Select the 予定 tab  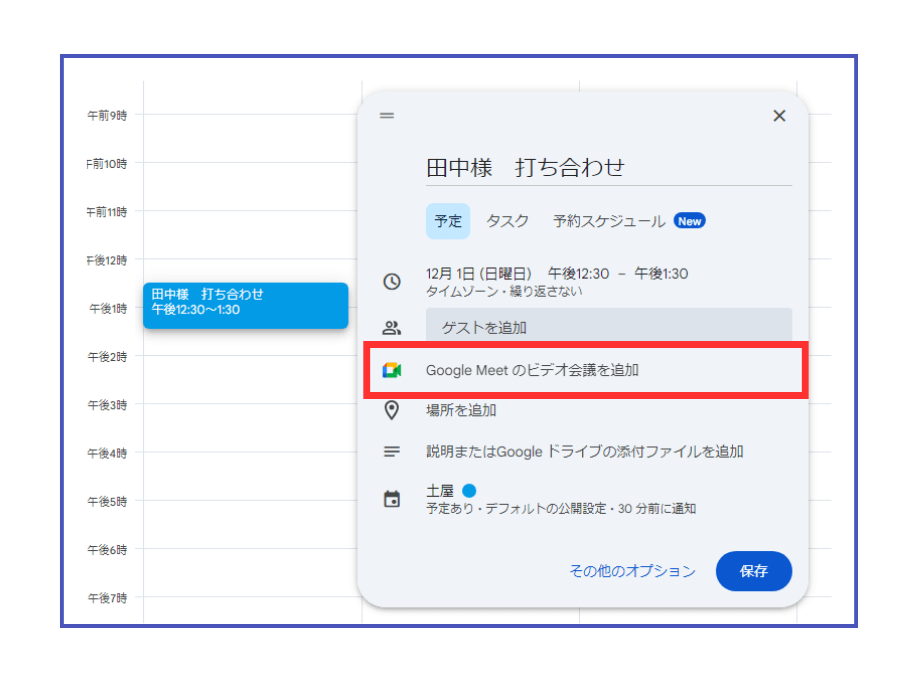[x=448, y=221]
